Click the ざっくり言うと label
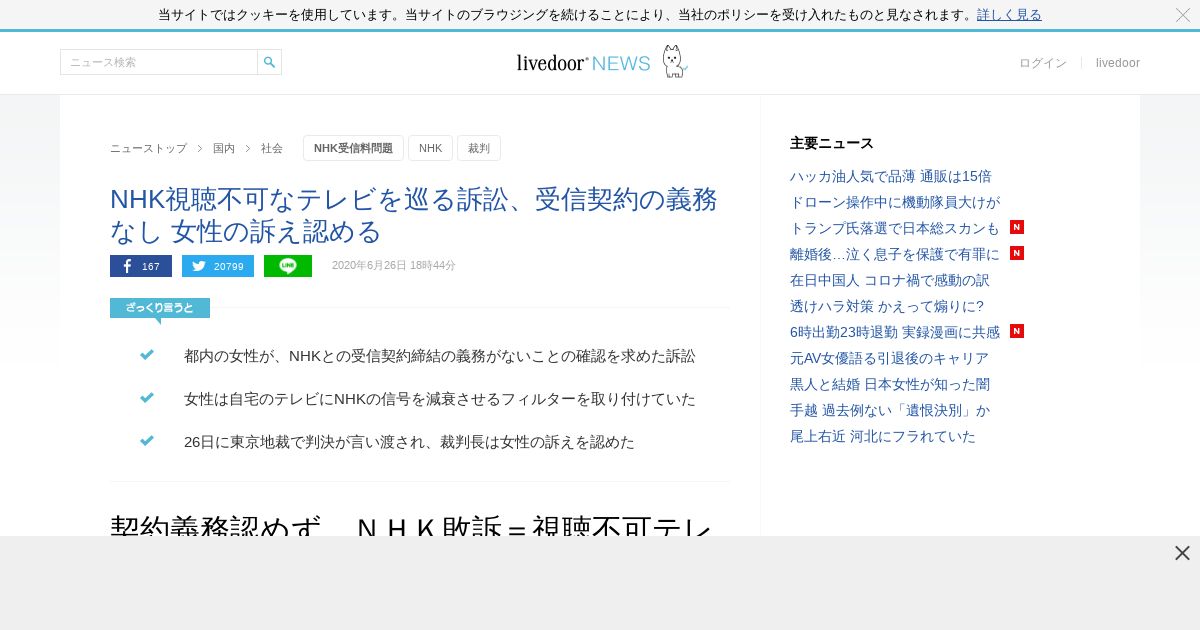Screen dimensions: 1200x630 point(160,308)
